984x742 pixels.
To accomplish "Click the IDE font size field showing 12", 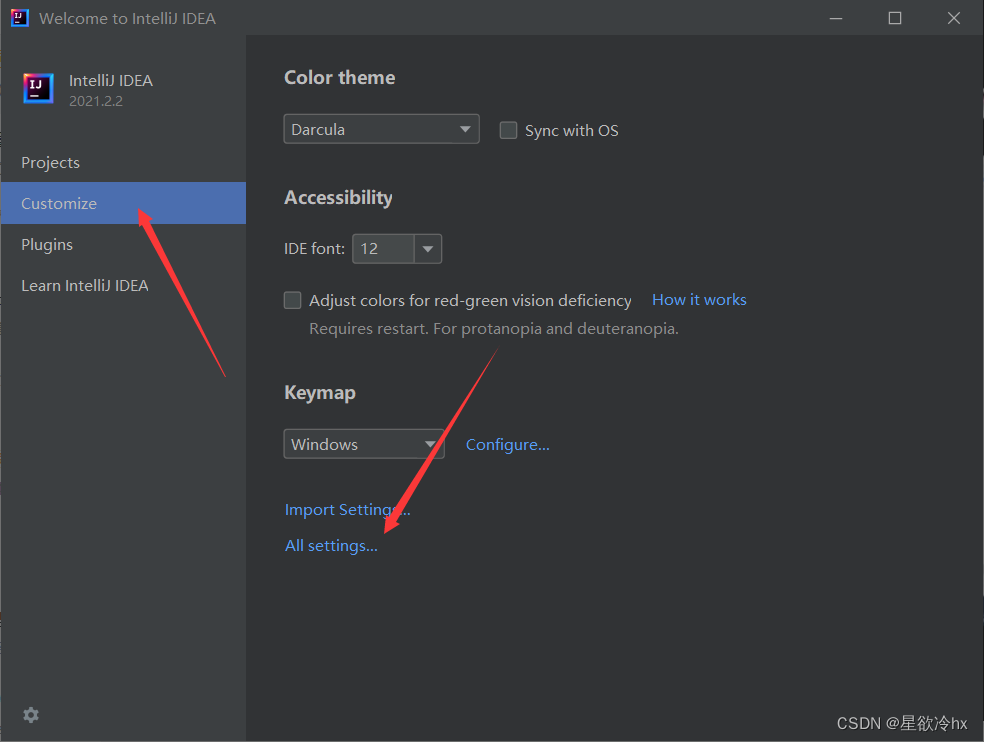I will click(x=383, y=249).
